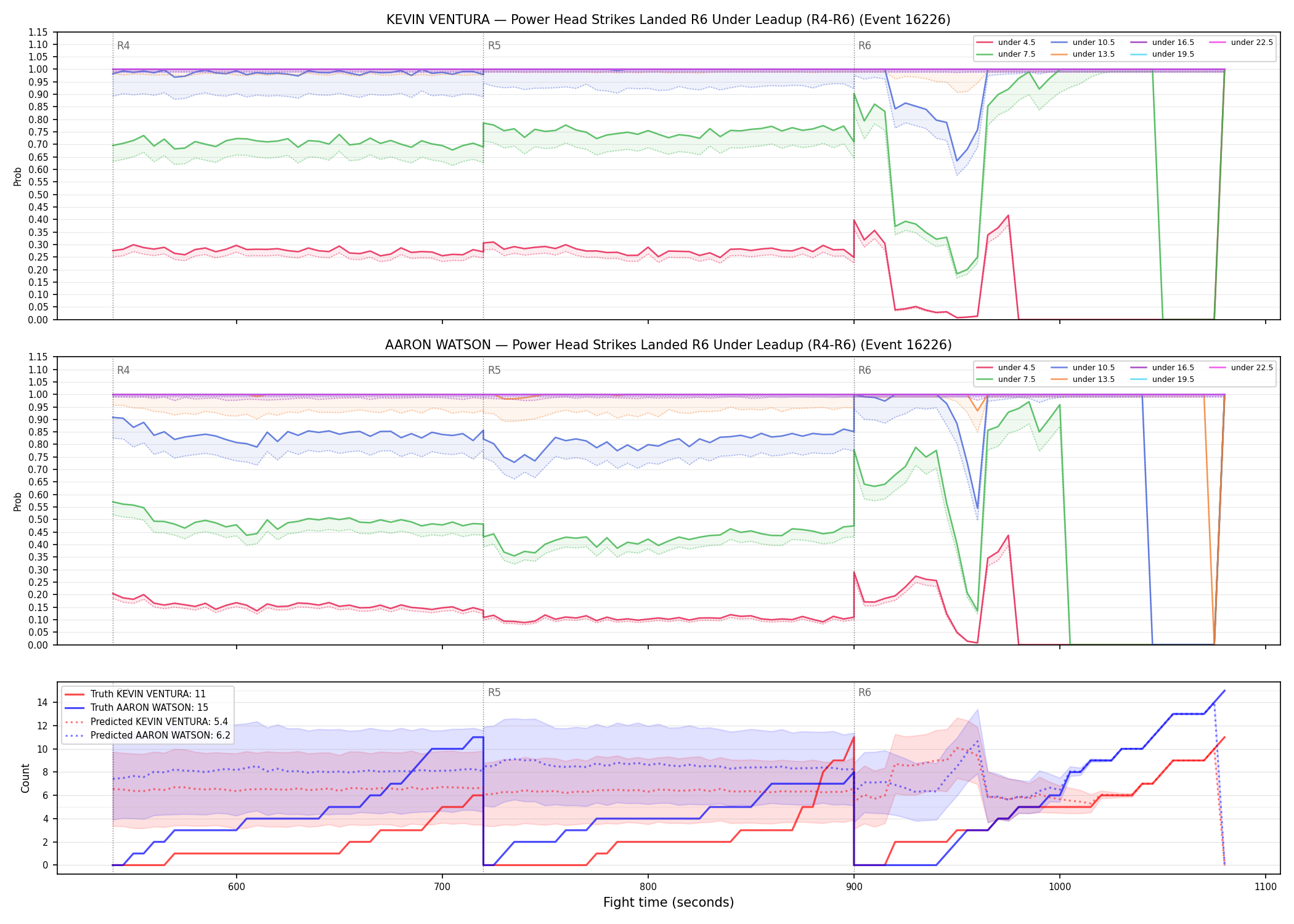Screen dimensions: 1294x924
Task: Click the R4 round marker in KEVIN VENTURA chart
Action: click(x=123, y=46)
